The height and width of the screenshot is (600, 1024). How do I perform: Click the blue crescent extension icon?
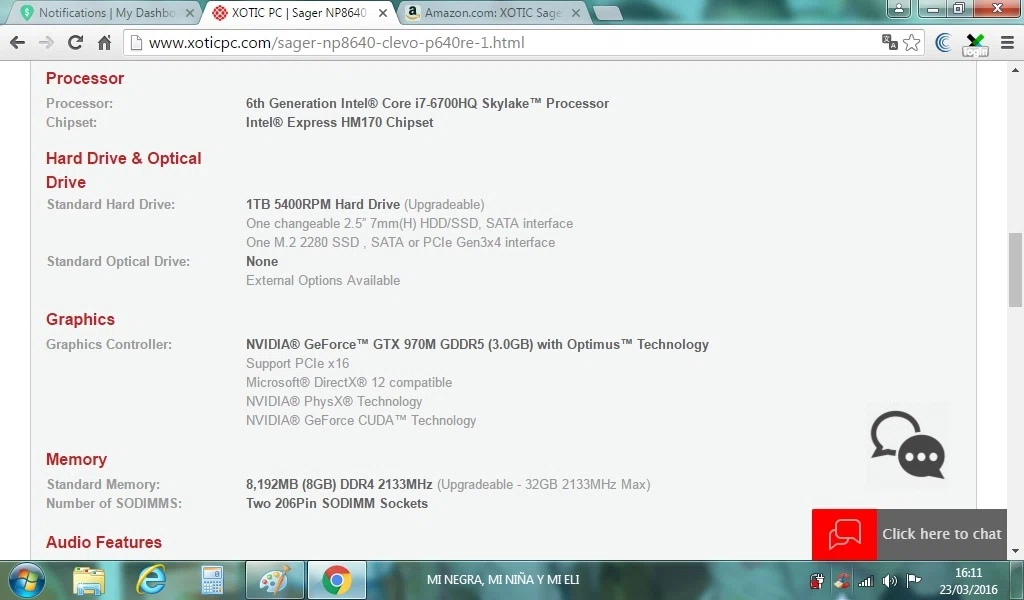(943, 43)
